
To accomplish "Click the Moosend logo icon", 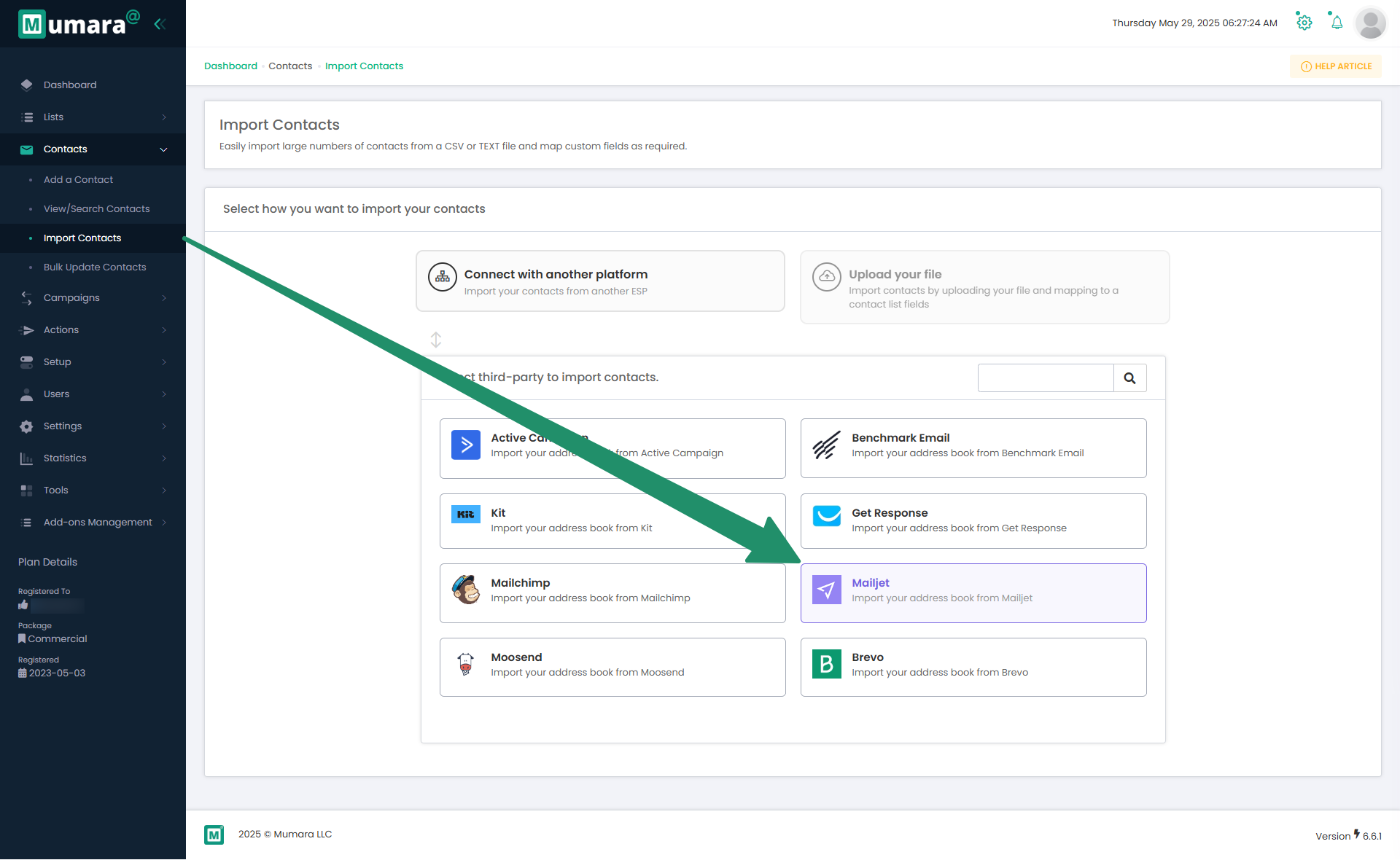I will (466, 664).
